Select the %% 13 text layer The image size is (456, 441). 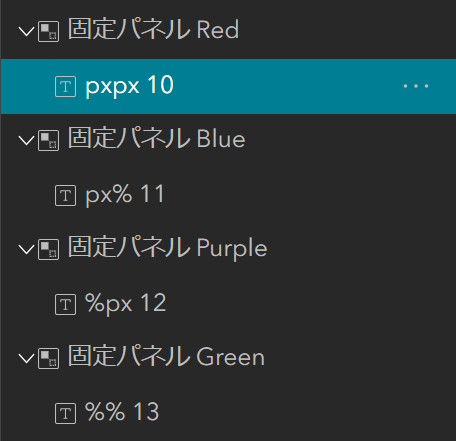(x=228, y=413)
